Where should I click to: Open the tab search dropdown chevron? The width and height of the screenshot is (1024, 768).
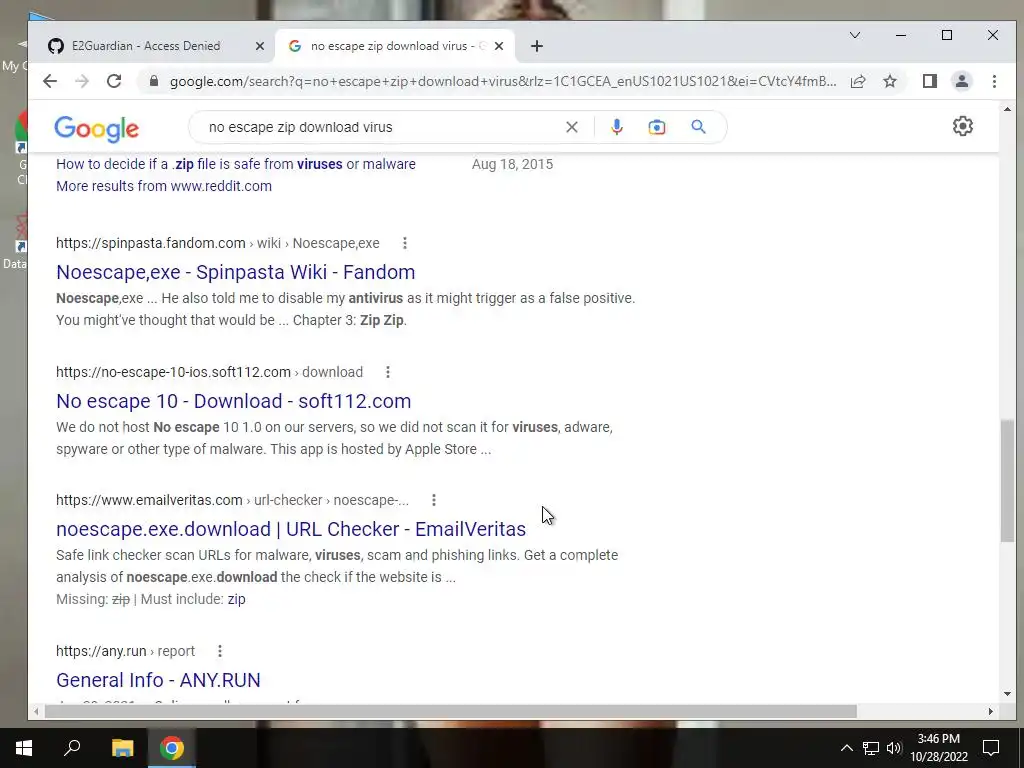(x=855, y=35)
